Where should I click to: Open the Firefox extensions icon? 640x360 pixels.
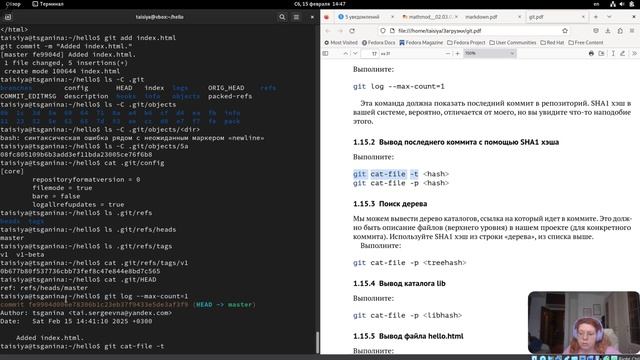pyautogui.click(x=620, y=31)
